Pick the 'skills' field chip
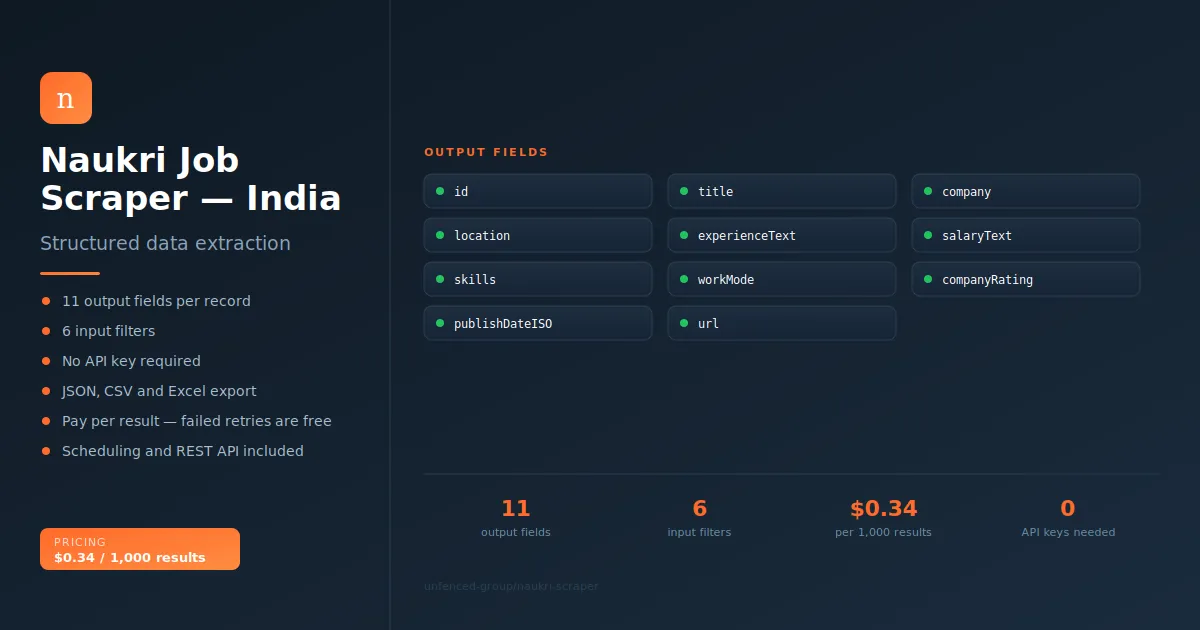 pos(538,279)
